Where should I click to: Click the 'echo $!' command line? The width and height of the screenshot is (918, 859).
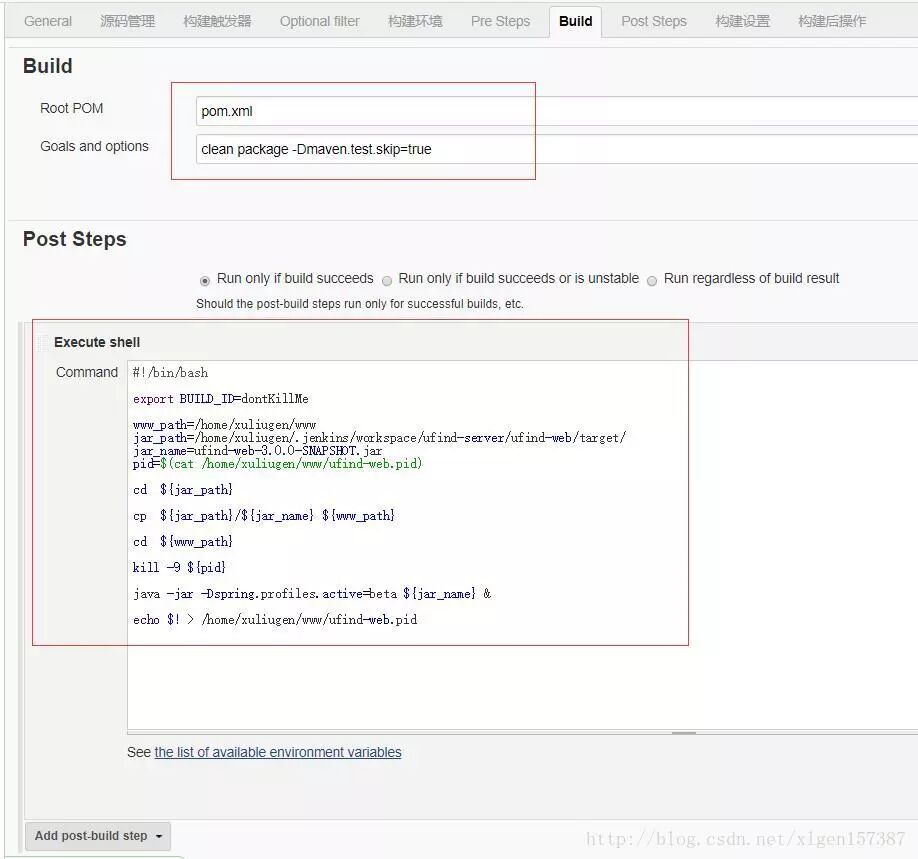[275, 620]
